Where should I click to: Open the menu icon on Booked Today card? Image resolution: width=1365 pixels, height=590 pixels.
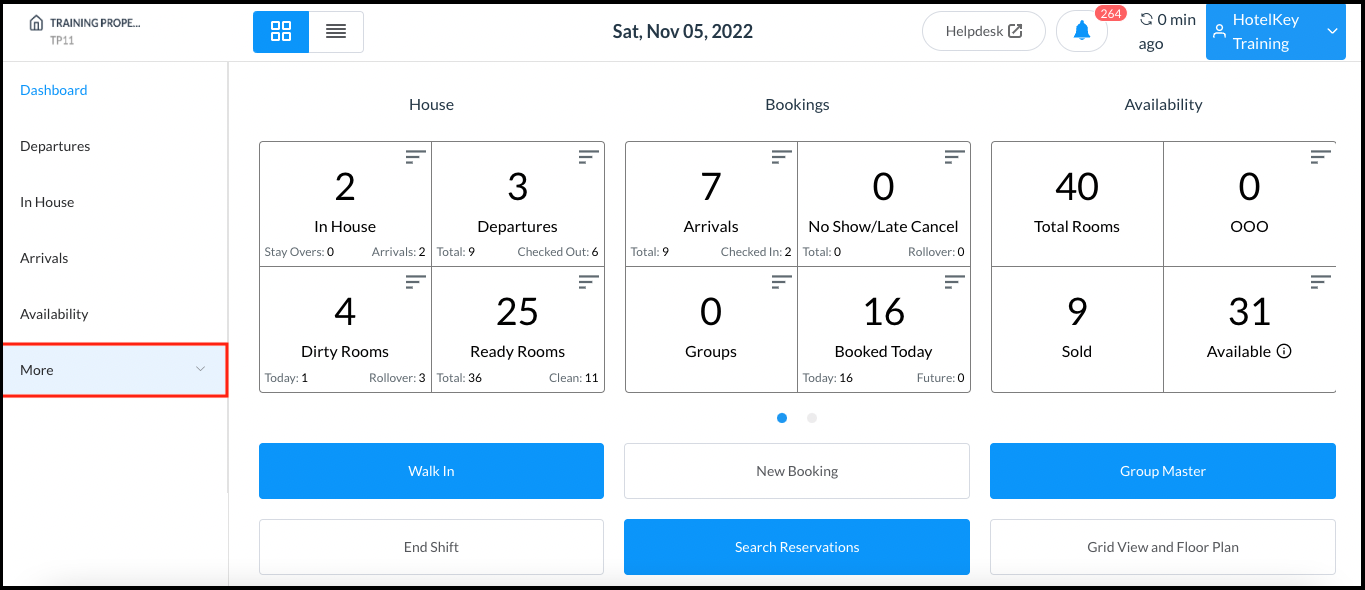pos(953,282)
